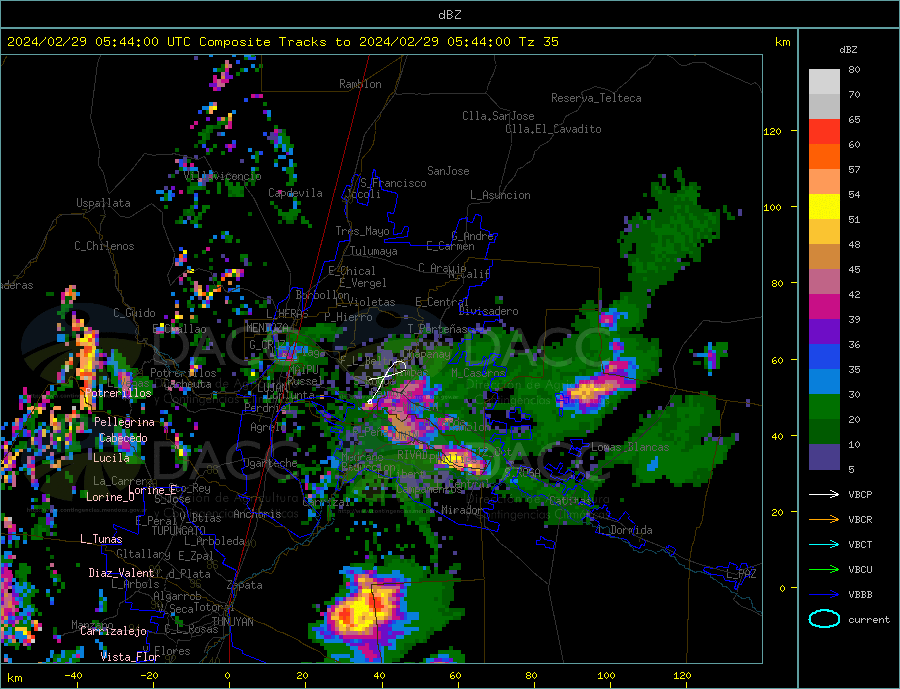Click the 'Ugarteche' place label
This screenshot has width=900, height=689.
click(x=270, y=463)
